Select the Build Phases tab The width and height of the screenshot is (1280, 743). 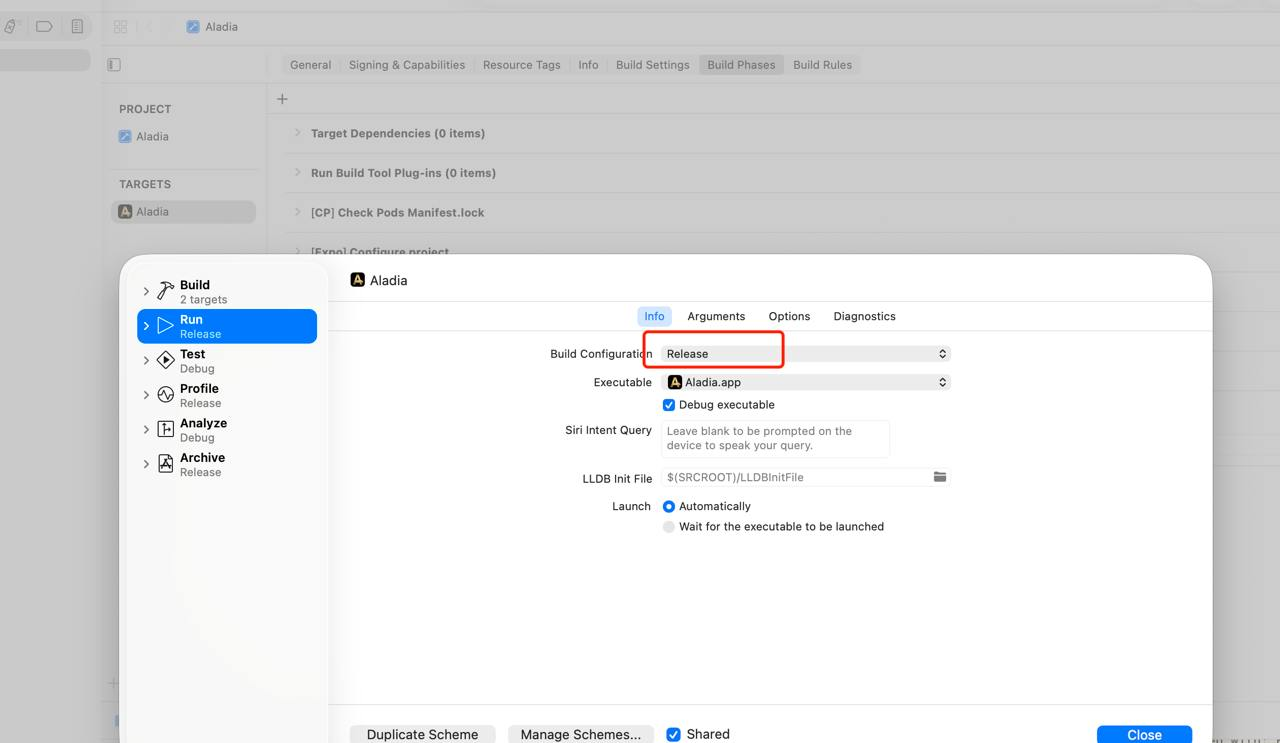point(741,65)
